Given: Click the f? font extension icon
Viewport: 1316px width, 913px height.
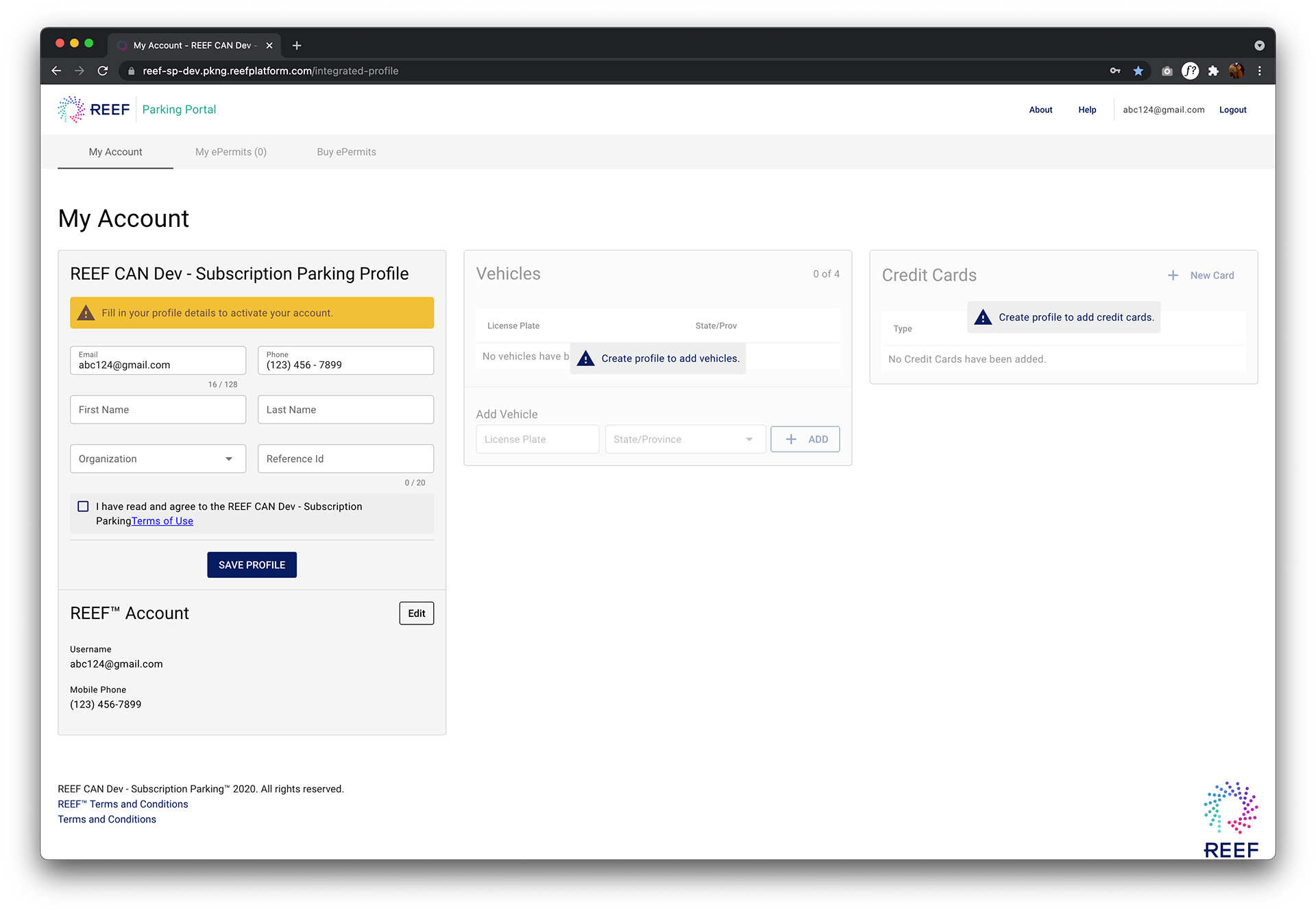Looking at the screenshot, I should pyautogui.click(x=1191, y=71).
